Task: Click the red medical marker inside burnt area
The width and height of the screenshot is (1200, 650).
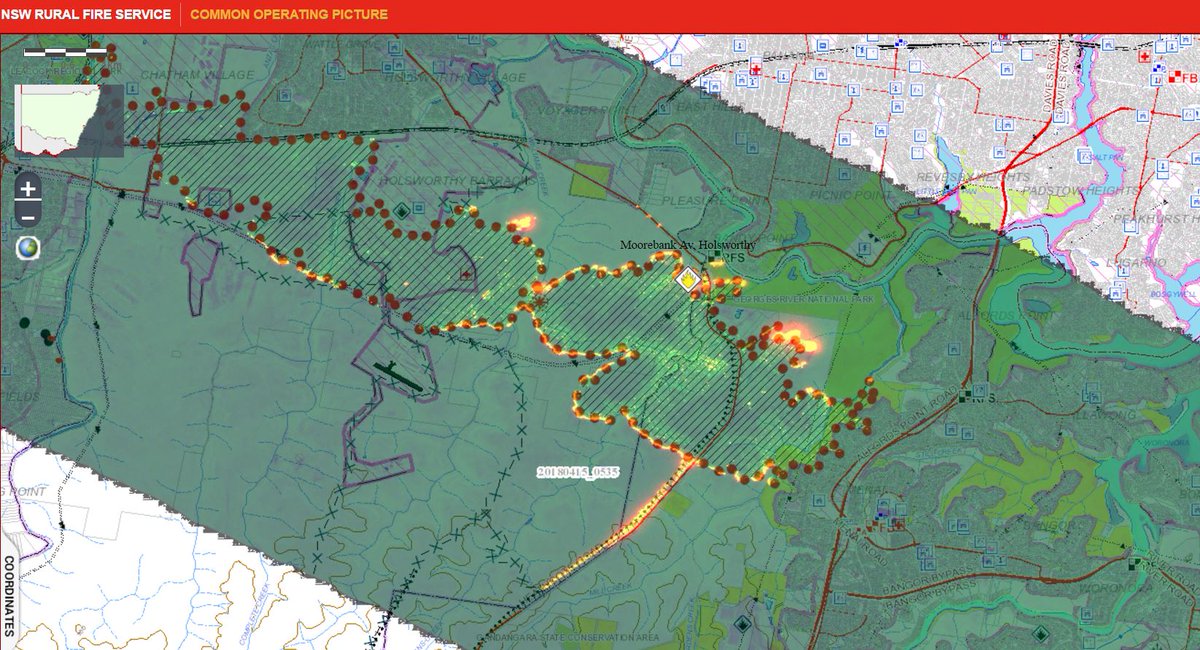Action: click(467, 273)
